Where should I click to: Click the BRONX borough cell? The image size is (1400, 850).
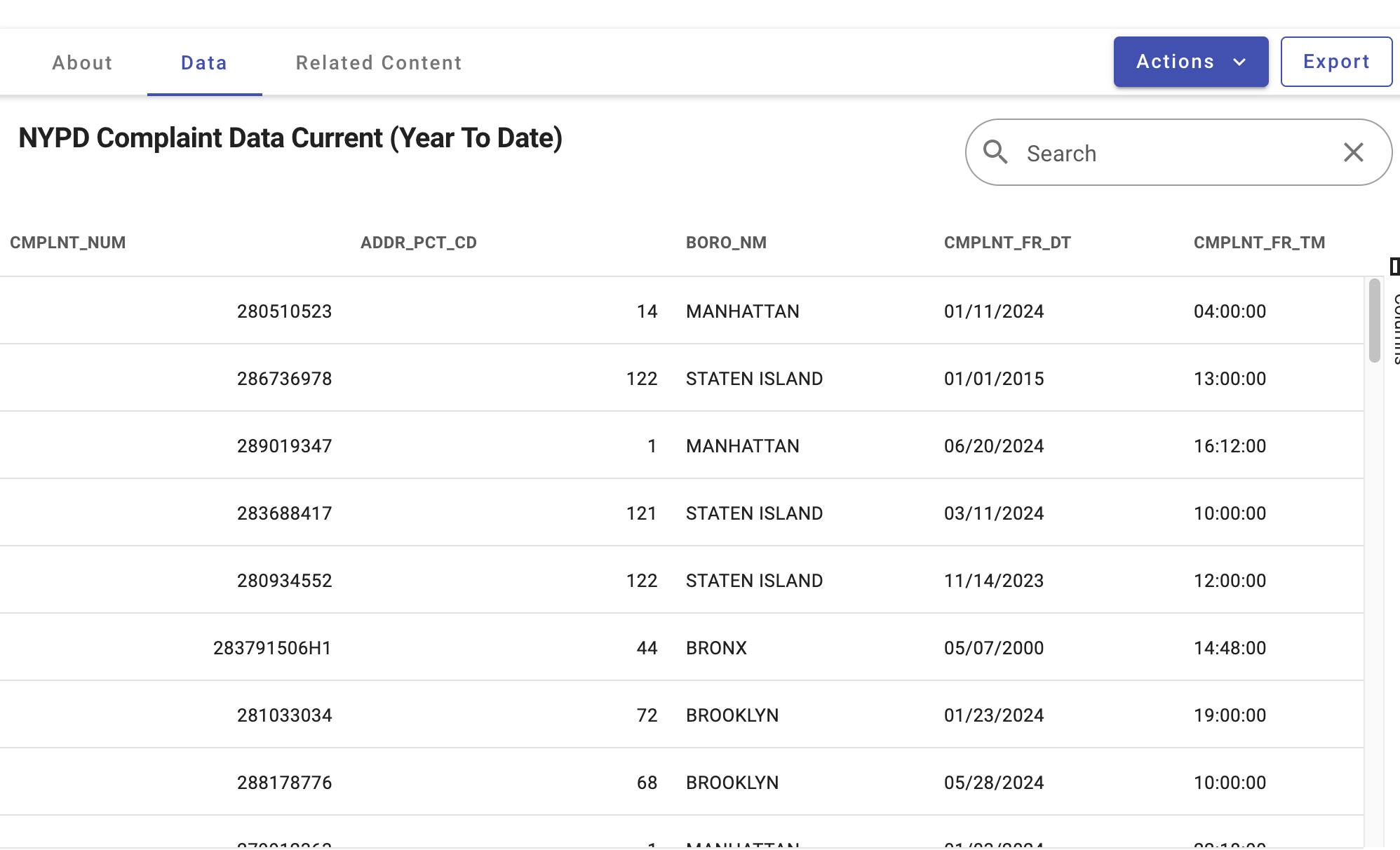coord(716,648)
